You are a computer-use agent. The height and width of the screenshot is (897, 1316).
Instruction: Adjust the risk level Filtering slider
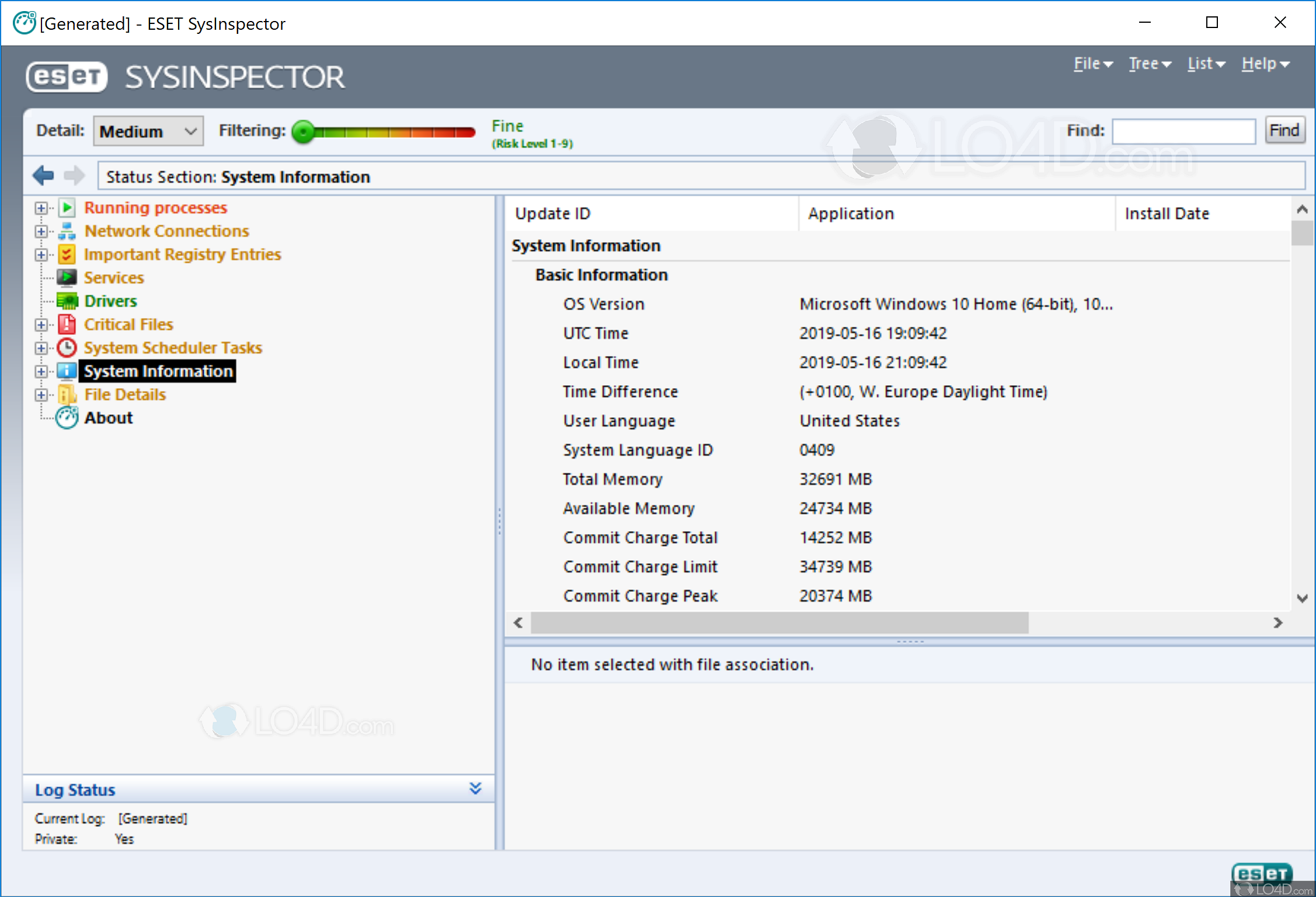(x=303, y=132)
